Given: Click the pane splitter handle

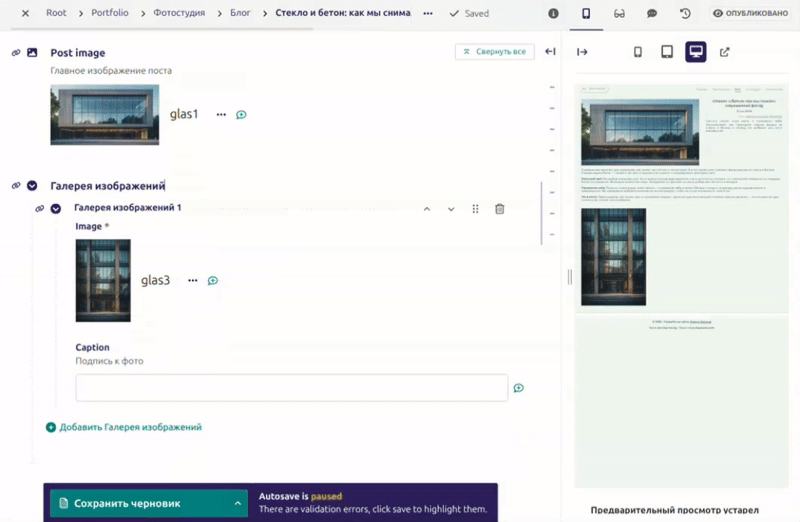Looking at the screenshot, I should 570,277.
